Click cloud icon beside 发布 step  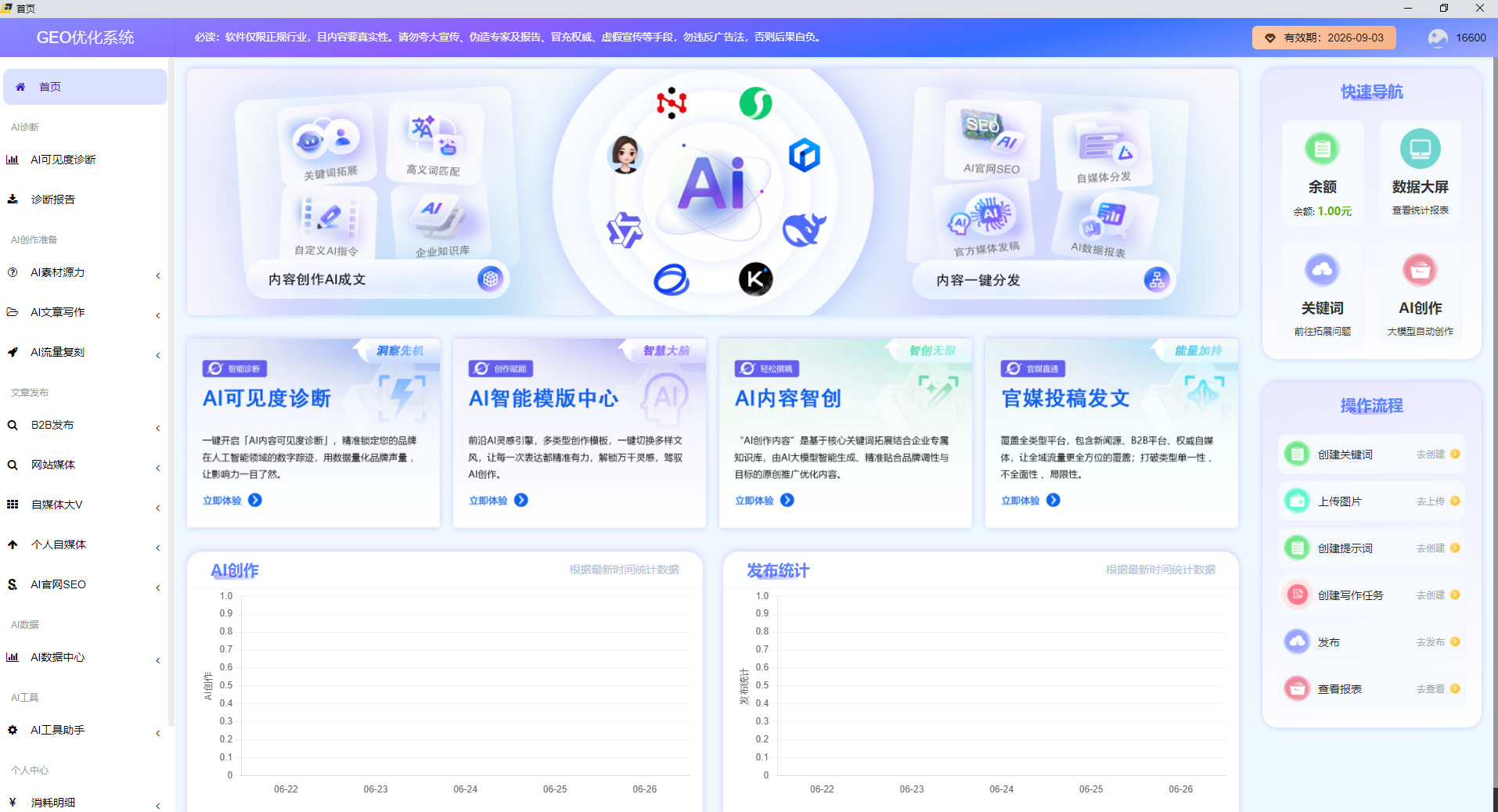(x=1297, y=641)
